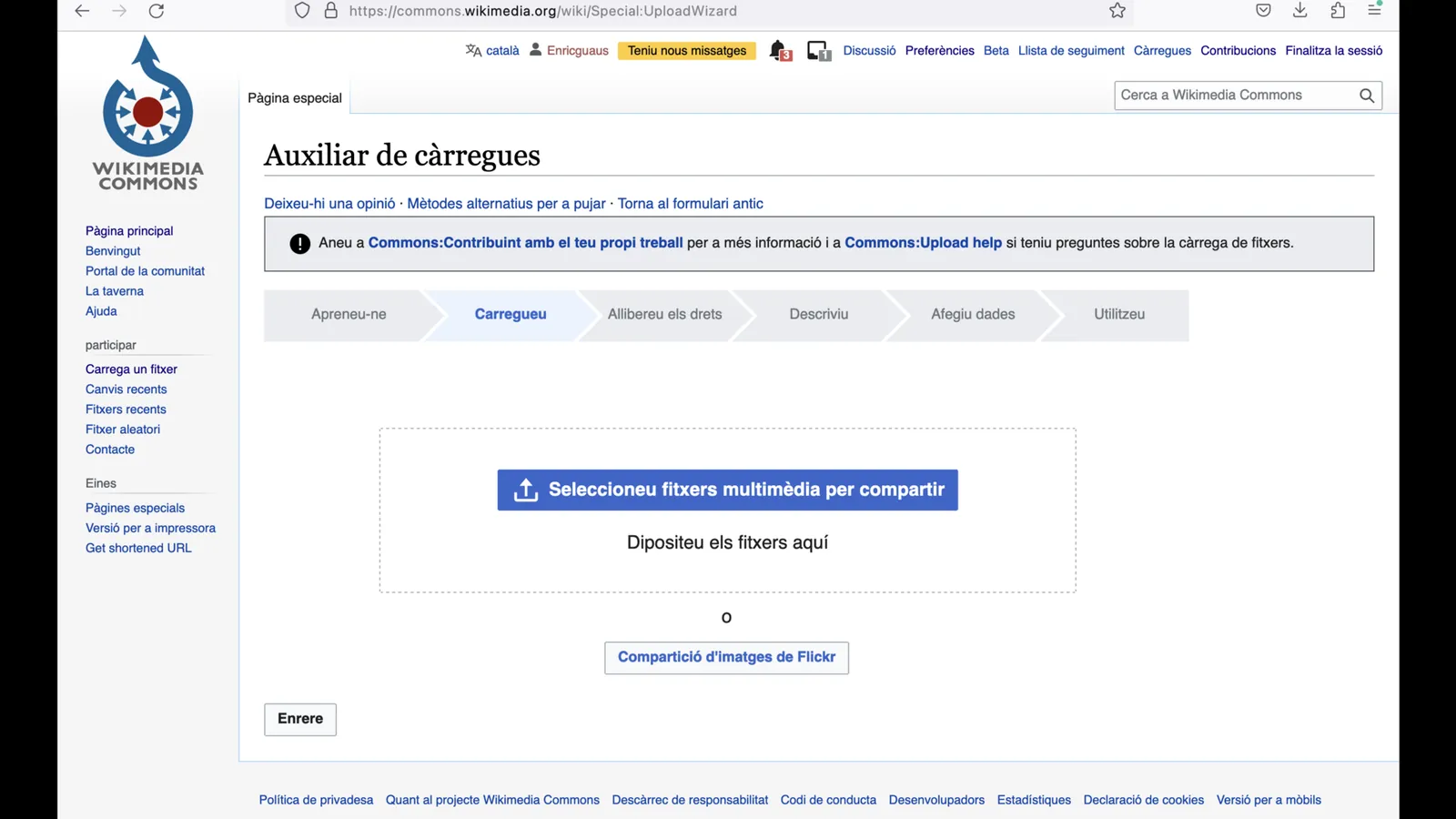The width and height of the screenshot is (1456, 819).
Task: Open the extensions puzzle icon
Action: [x=1338, y=11]
